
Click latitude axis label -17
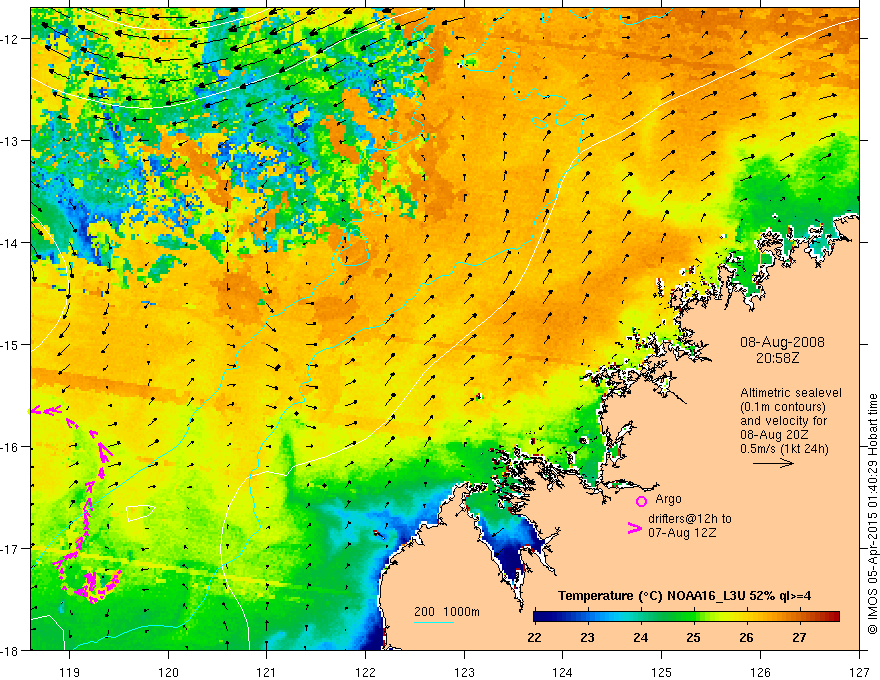11,549
